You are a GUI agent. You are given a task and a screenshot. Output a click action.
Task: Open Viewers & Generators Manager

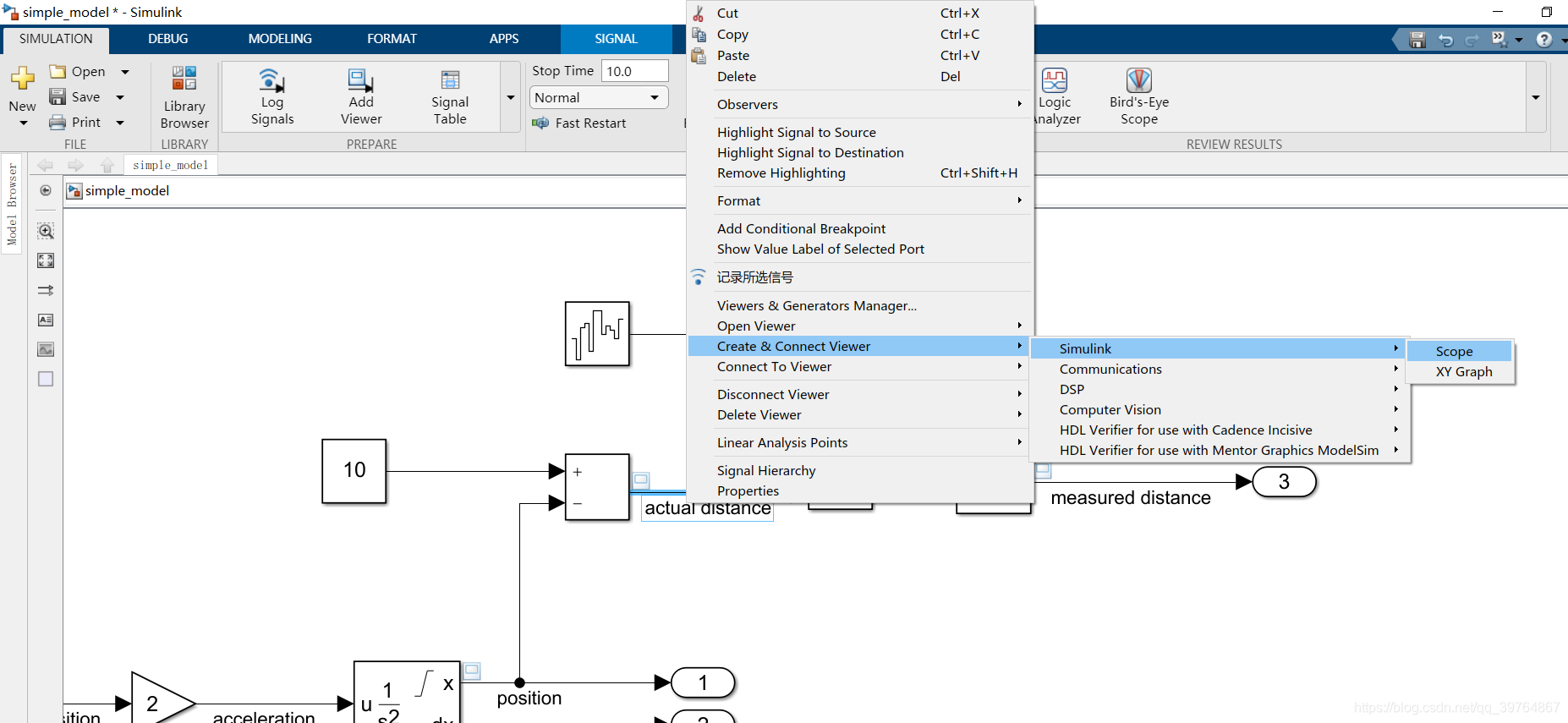[861, 305]
